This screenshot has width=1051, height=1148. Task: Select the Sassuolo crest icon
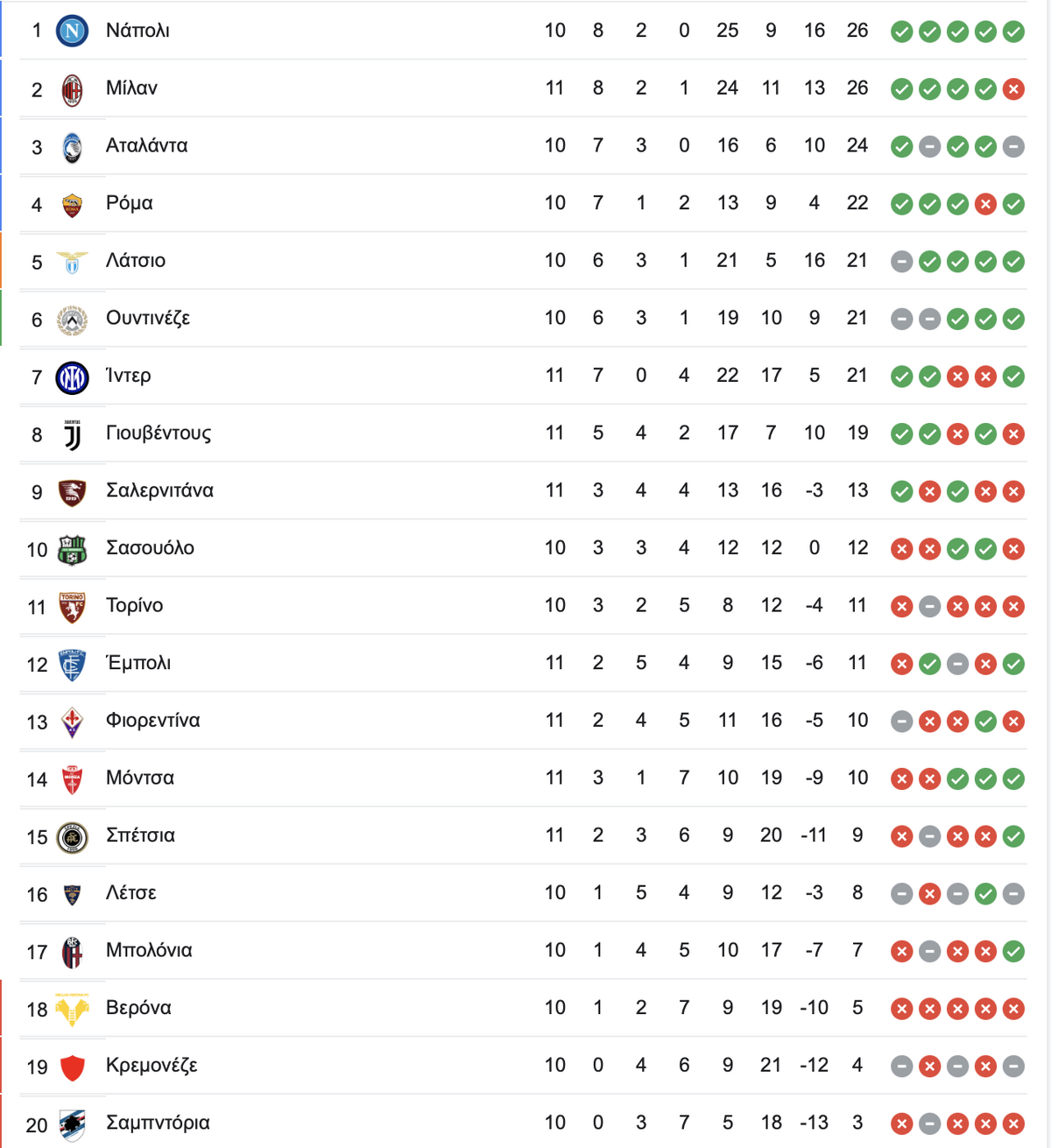(x=72, y=550)
